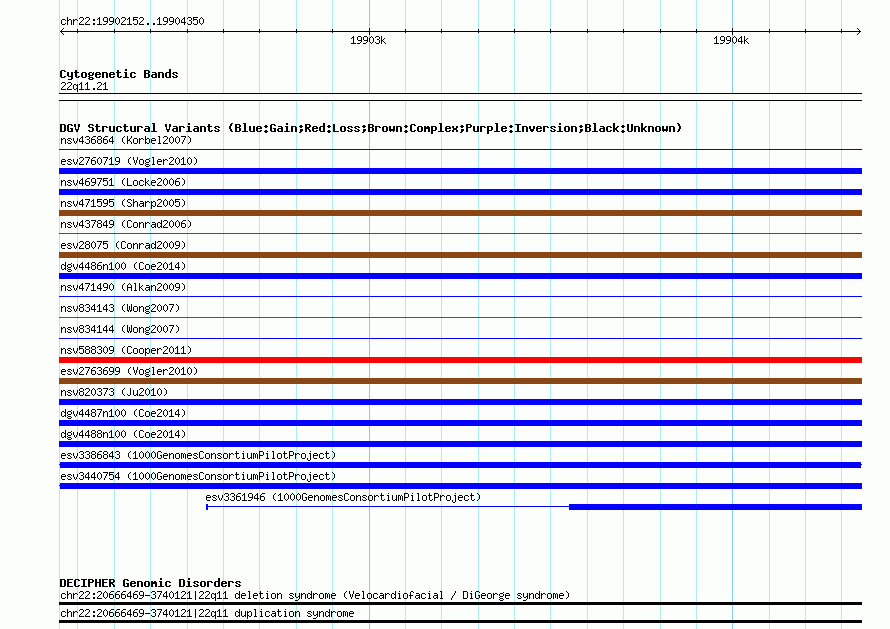Click the left arrow on the coordinate ruler

coord(62,31)
